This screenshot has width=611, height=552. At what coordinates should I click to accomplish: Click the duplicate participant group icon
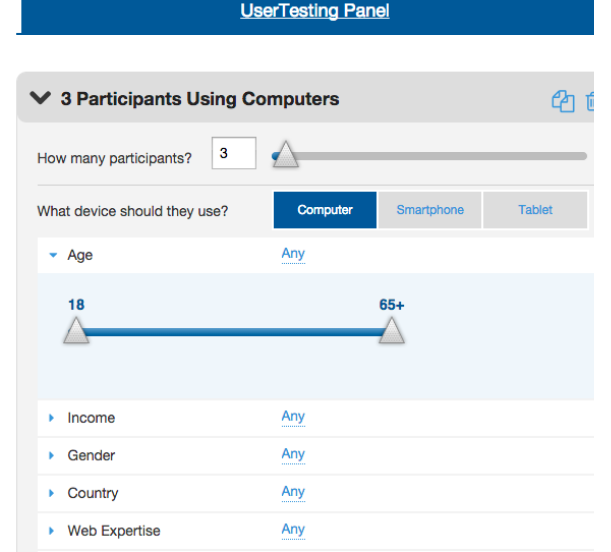tap(562, 100)
